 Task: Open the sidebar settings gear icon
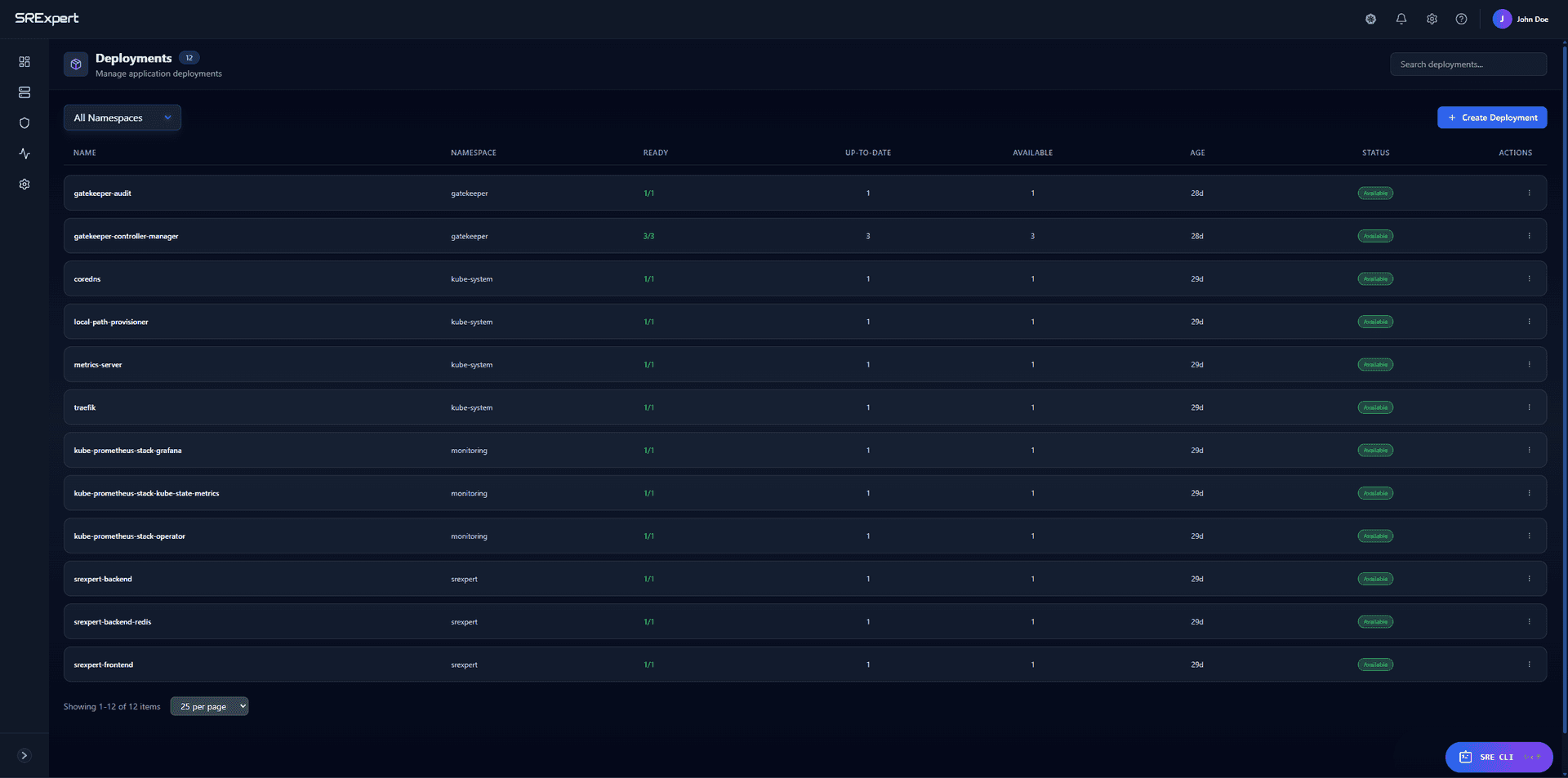click(x=24, y=184)
